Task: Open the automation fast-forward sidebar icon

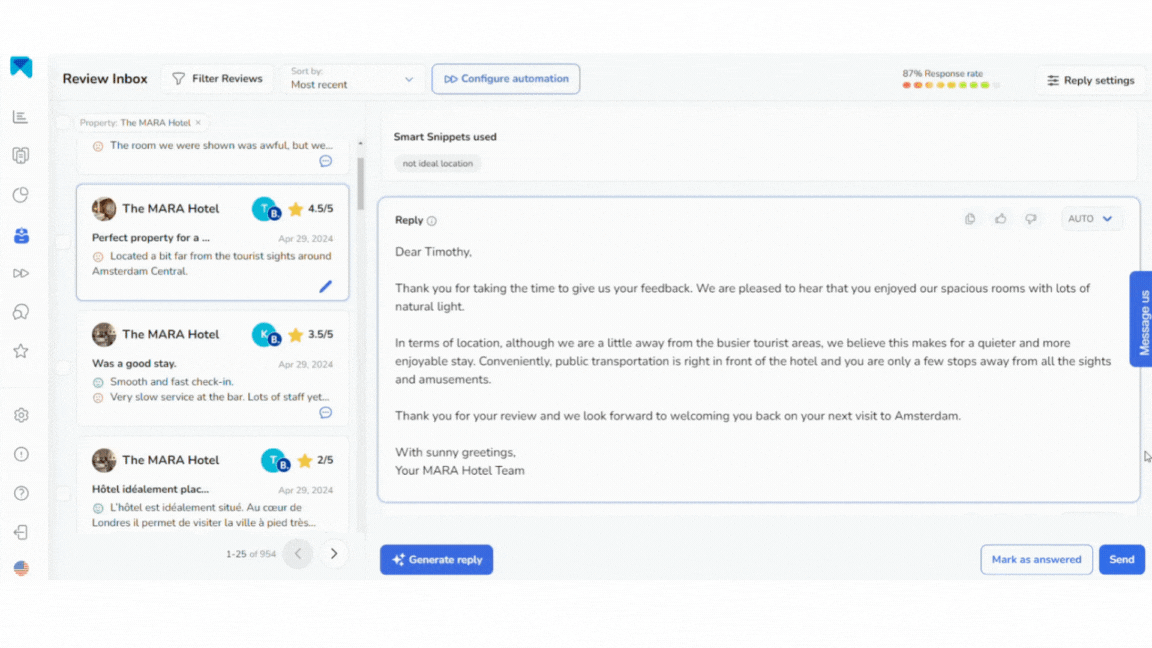Action: (21, 273)
